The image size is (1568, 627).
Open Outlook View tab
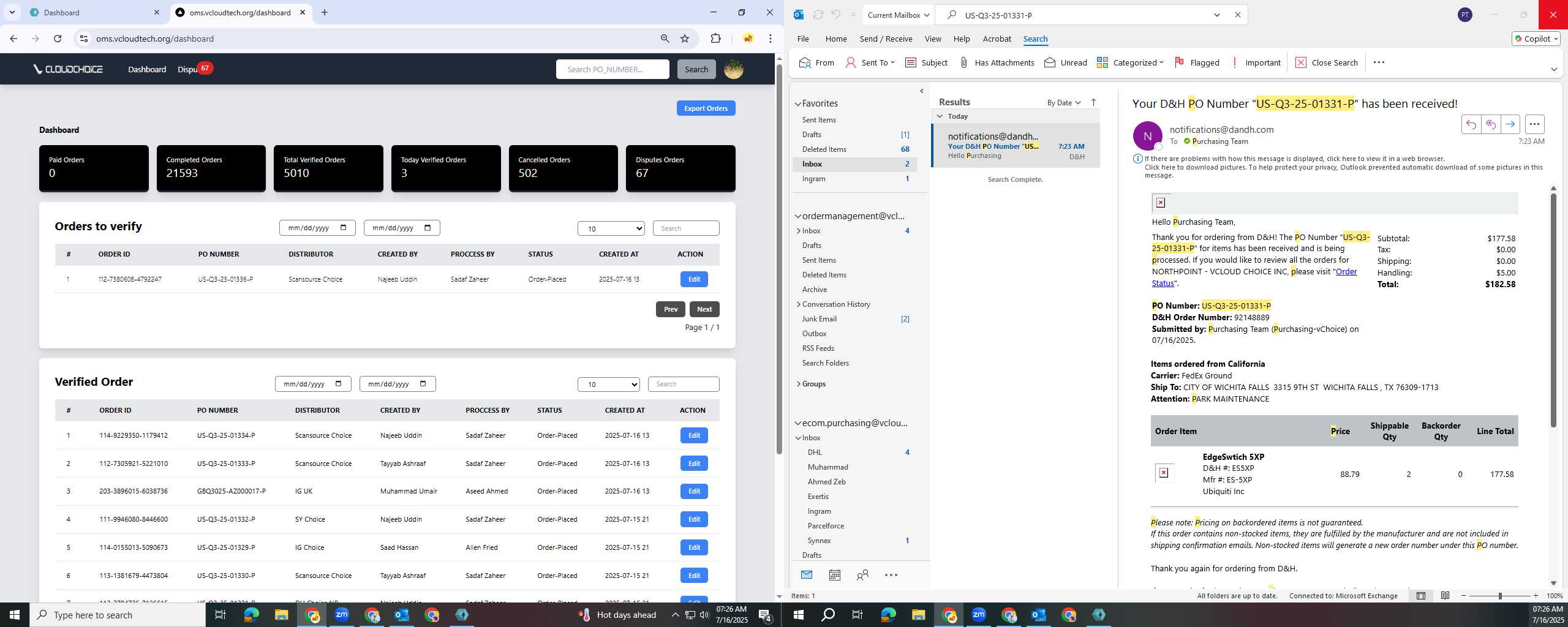coord(932,39)
